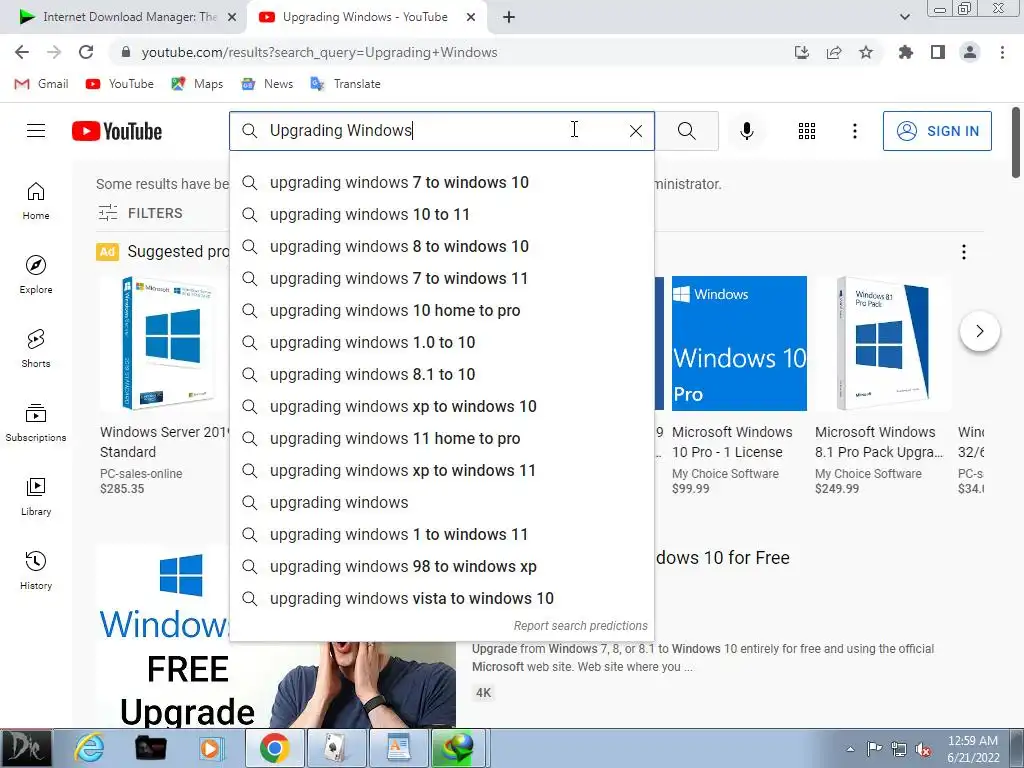Image resolution: width=1024 pixels, height=768 pixels.
Task: Select suggestion upgrading windows 10 to 11
Action: [x=442, y=214]
